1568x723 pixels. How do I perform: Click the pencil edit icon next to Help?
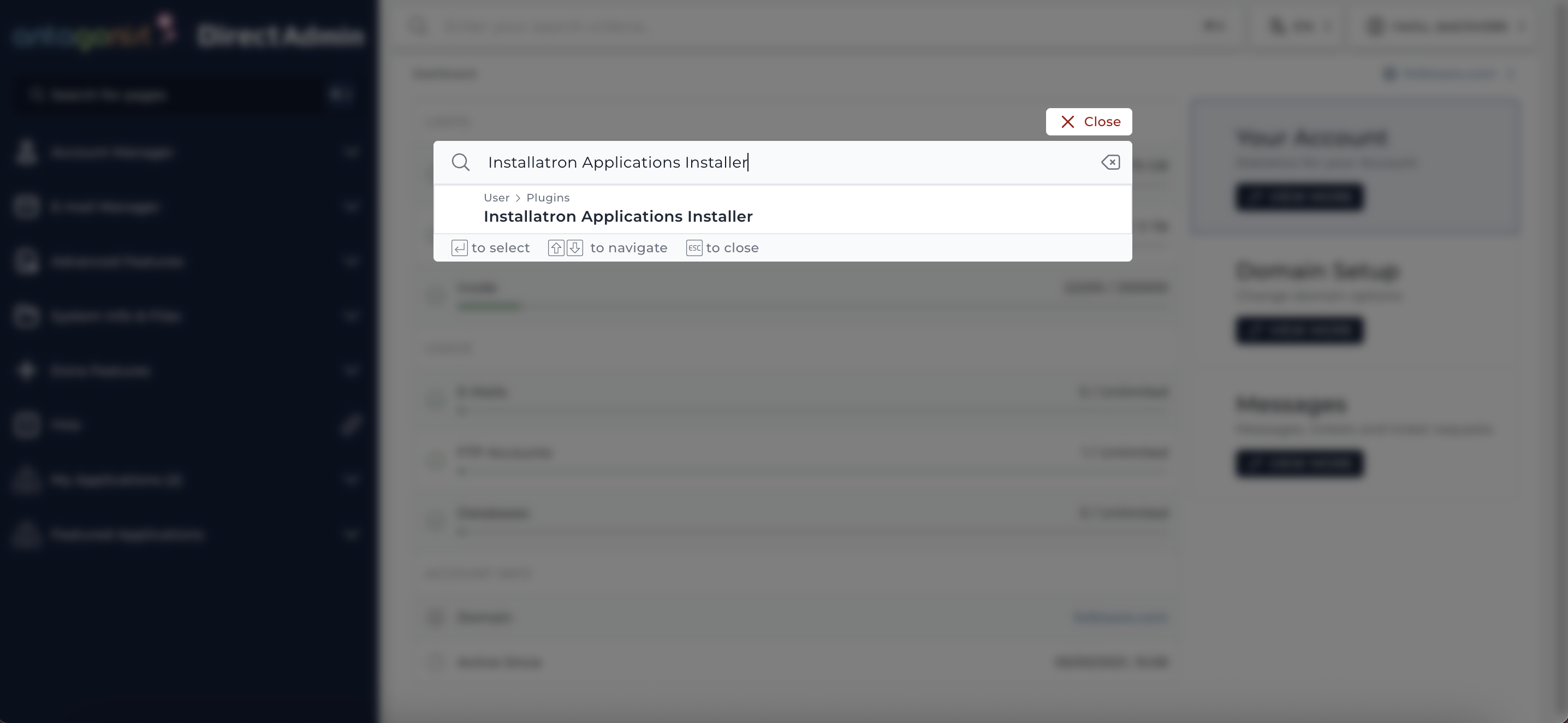click(352, 424)
